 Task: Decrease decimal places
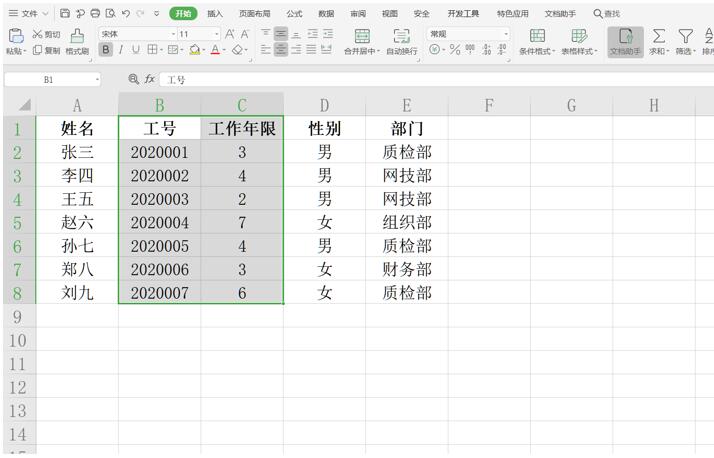[502, 49]
